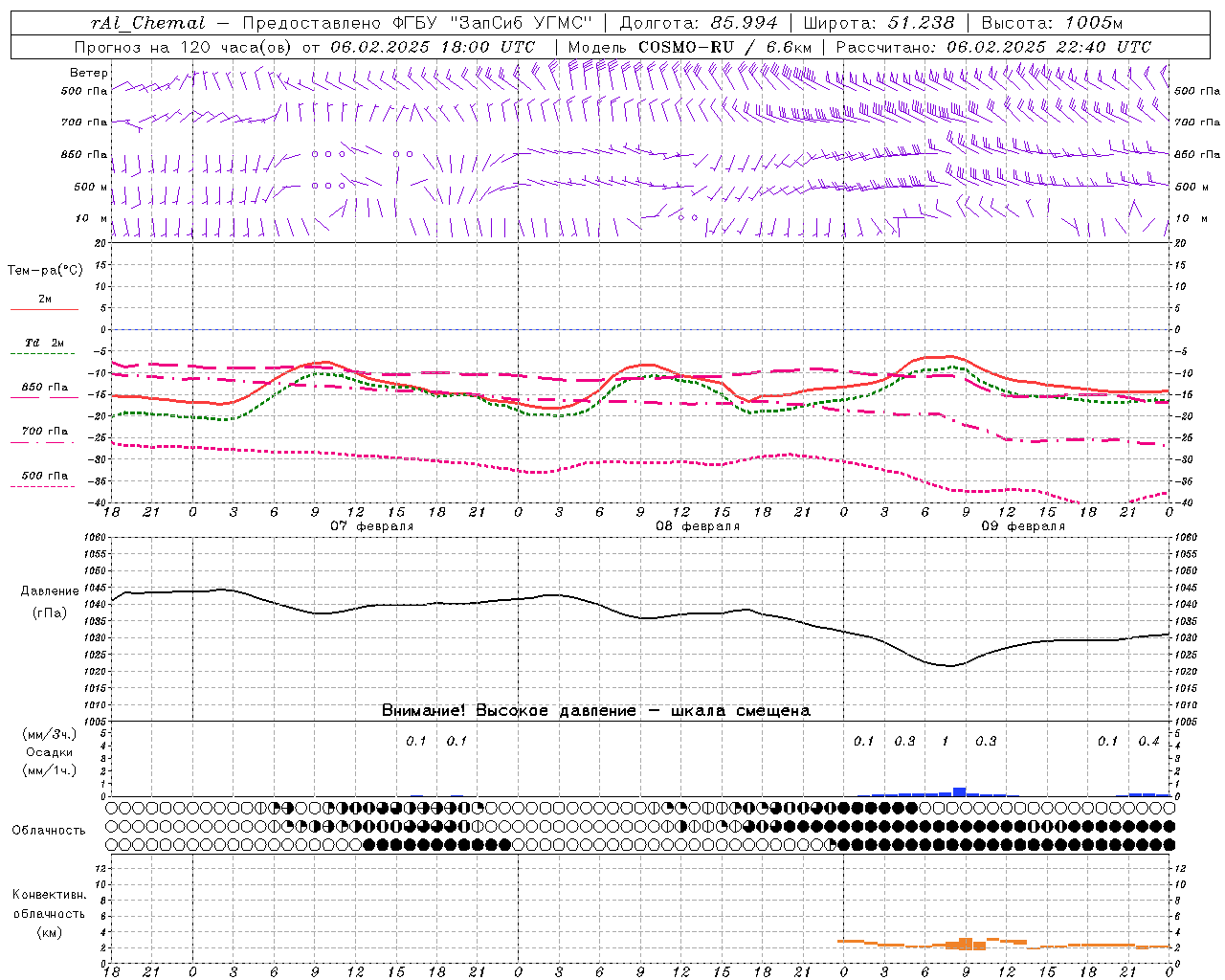Click the forecast start time 06.02.2025 18:00 UTC

433,47
